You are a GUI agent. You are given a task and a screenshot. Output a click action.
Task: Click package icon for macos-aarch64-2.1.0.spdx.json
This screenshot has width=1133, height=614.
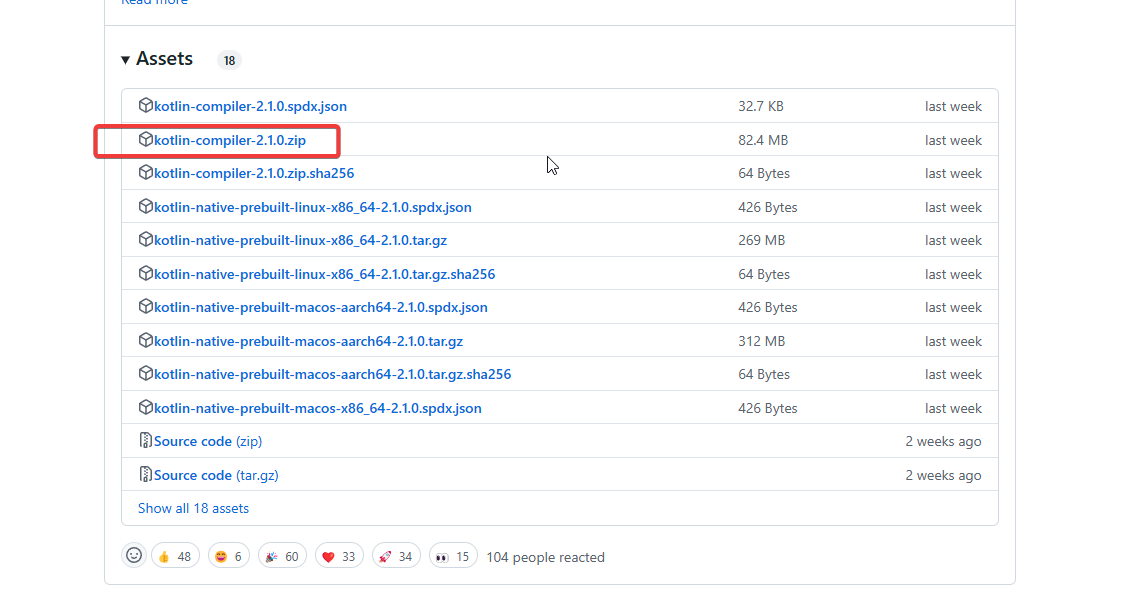(x=145, y=307)
